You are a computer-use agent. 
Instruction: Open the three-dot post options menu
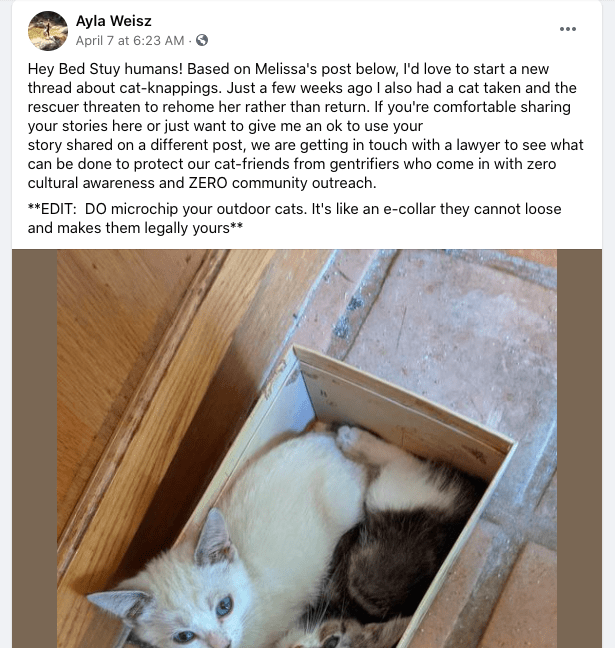(567, 29)
